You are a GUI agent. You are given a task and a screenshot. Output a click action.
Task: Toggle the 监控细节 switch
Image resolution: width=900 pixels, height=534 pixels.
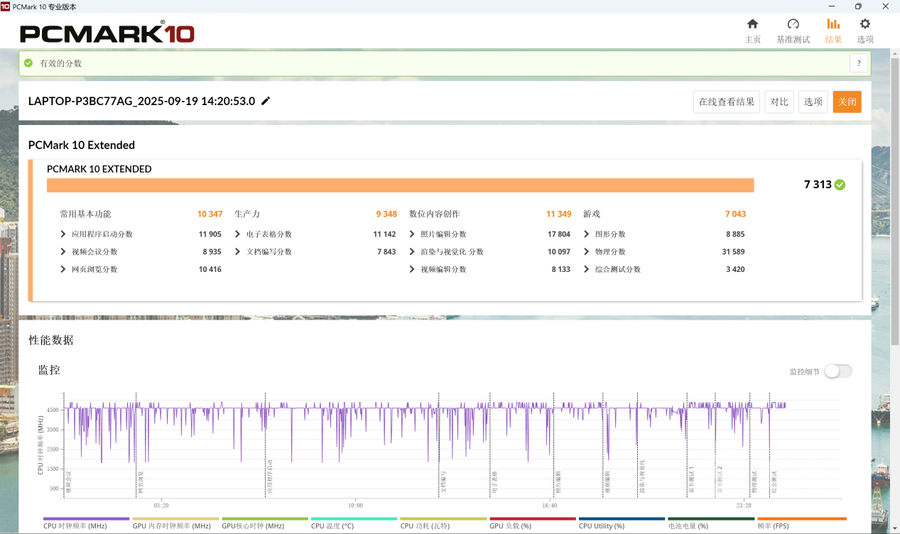[x=837, y=371]
